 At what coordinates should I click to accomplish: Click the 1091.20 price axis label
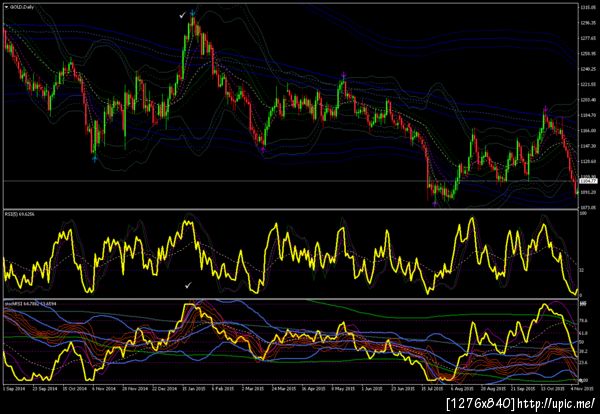click(x=588, y=192)
